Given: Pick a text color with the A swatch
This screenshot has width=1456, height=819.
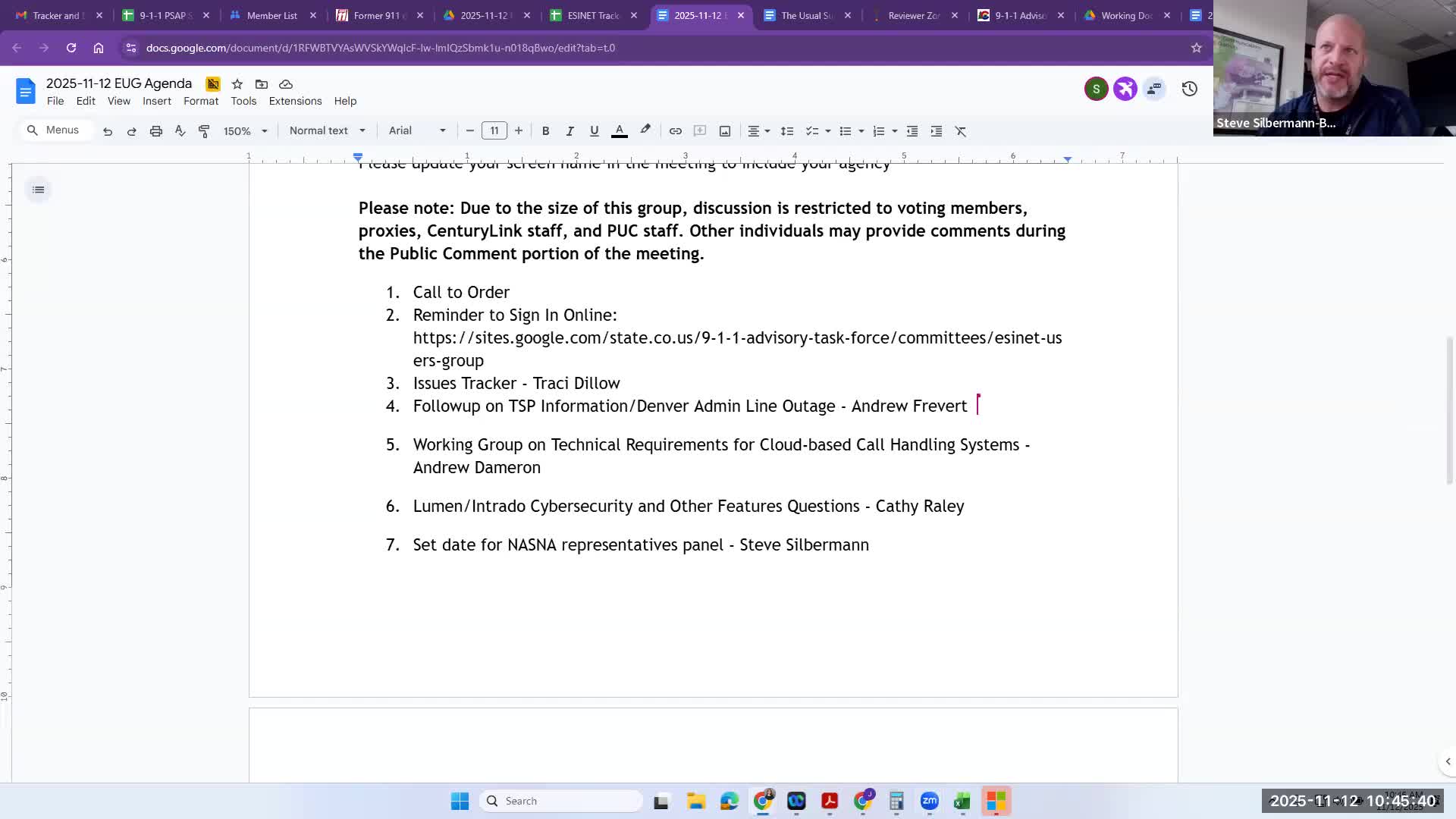Looking at the screenshot, I should click(x=619, y=130).
